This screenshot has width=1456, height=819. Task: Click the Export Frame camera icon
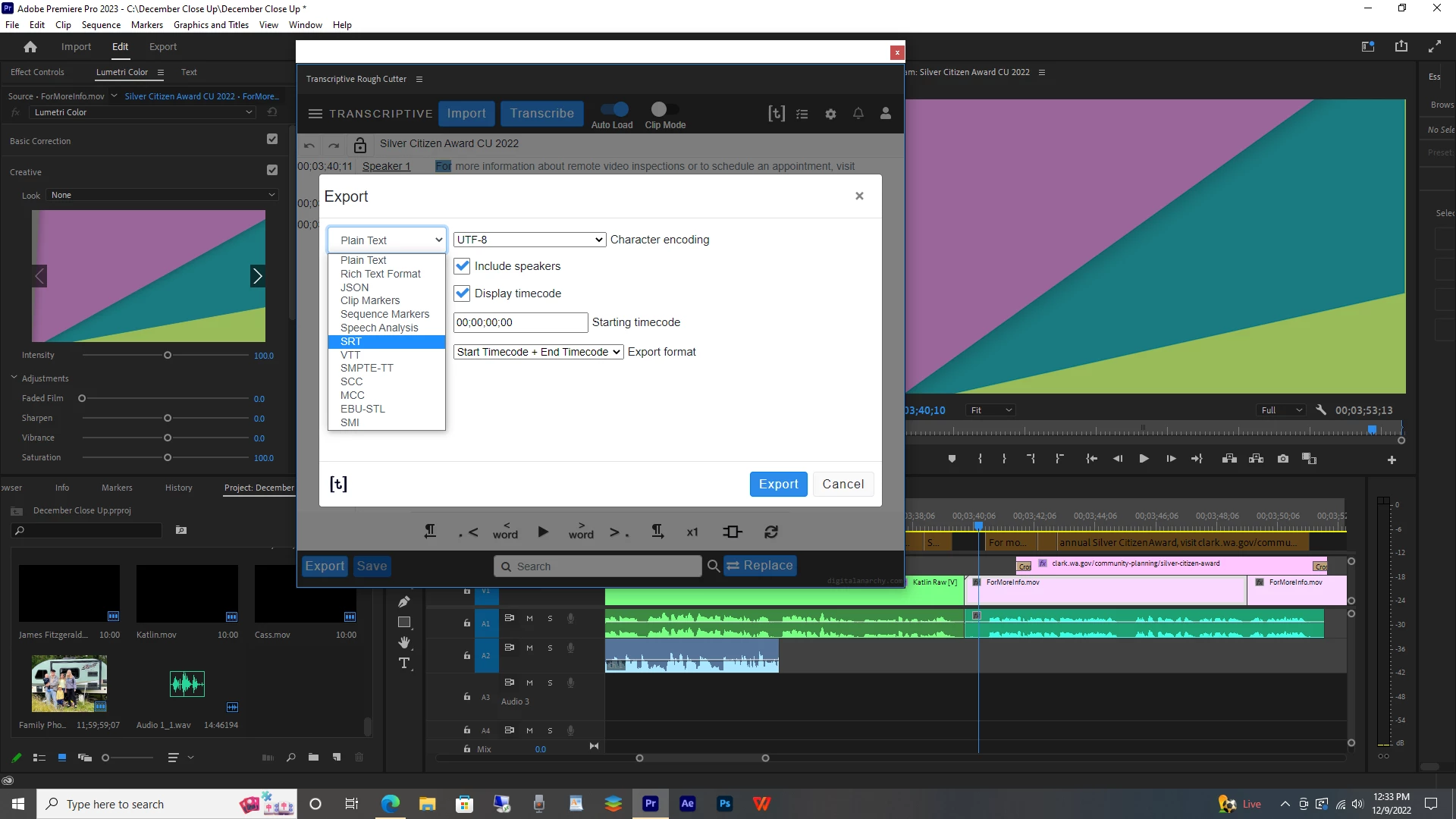pos(1282,459)
